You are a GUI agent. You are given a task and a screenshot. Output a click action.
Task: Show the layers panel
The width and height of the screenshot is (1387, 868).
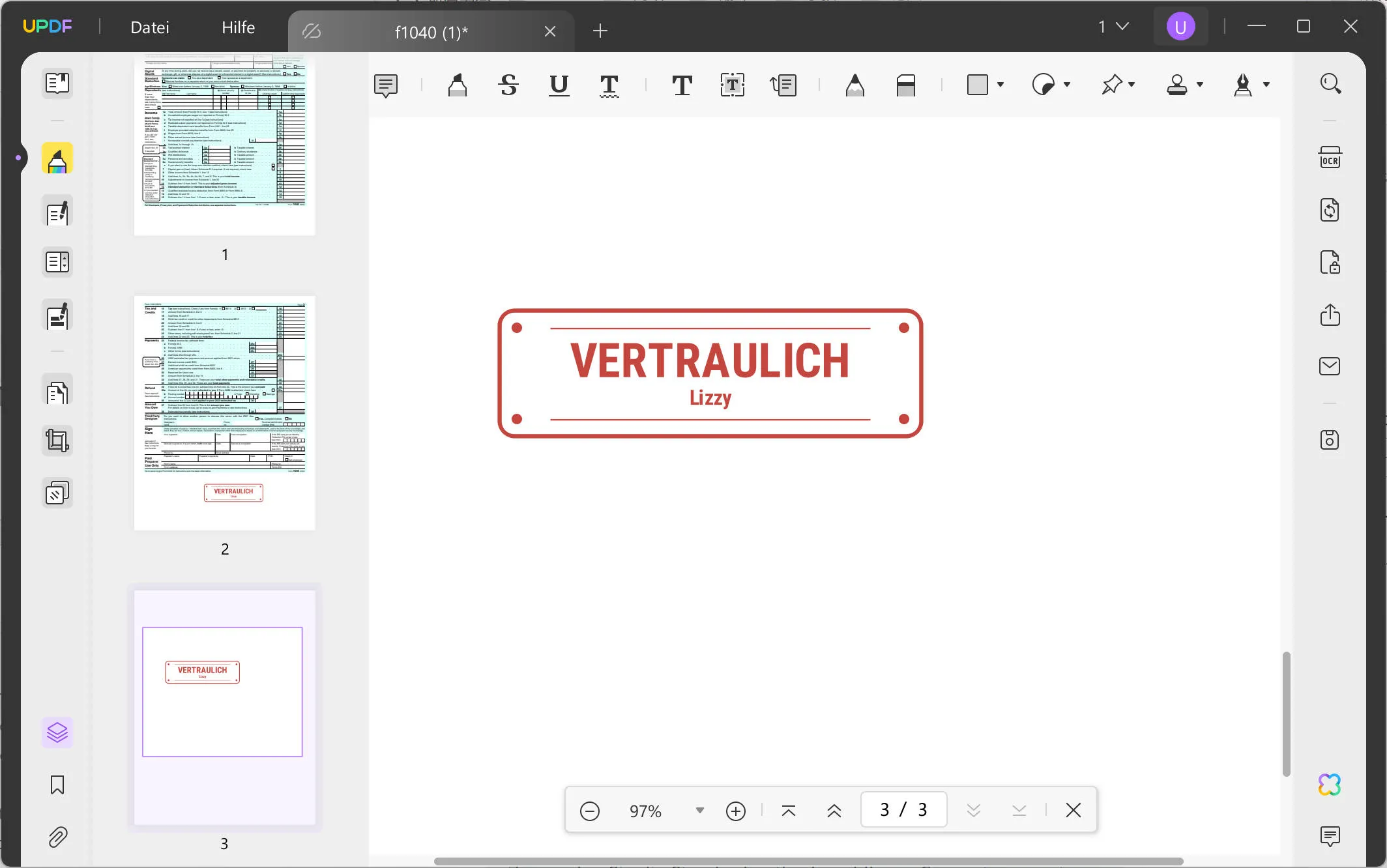tap(57, 732)
